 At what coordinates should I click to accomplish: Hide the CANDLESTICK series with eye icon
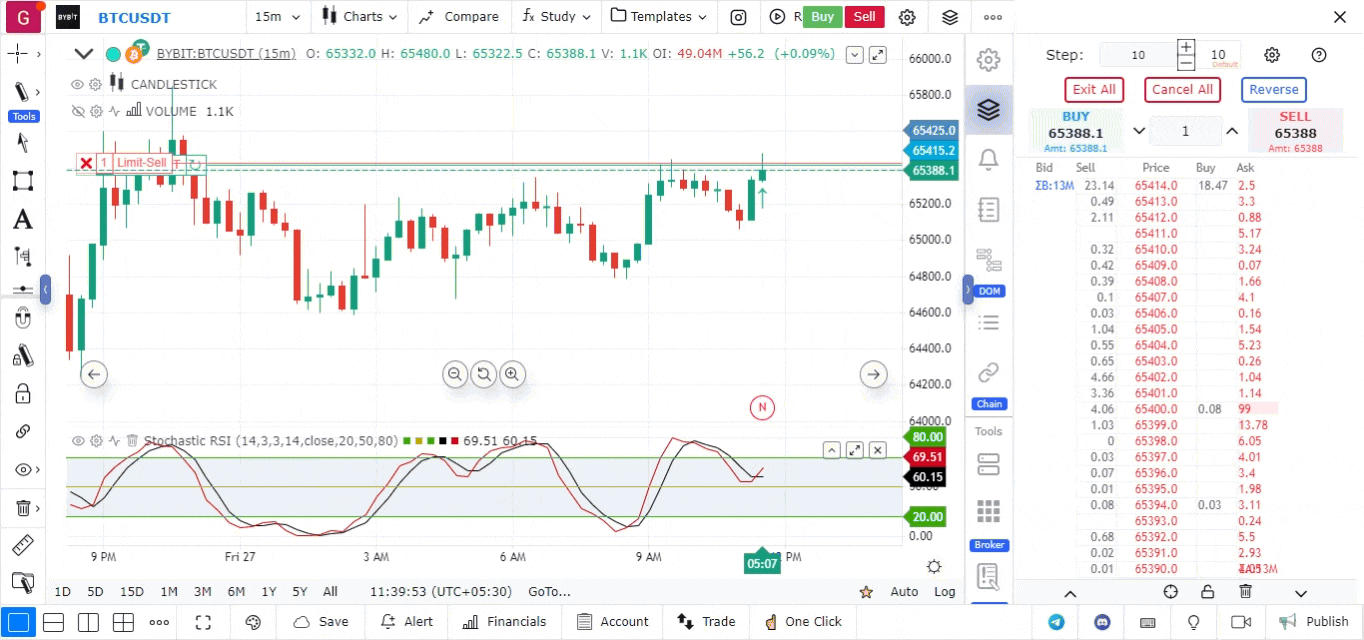[77, 85]
